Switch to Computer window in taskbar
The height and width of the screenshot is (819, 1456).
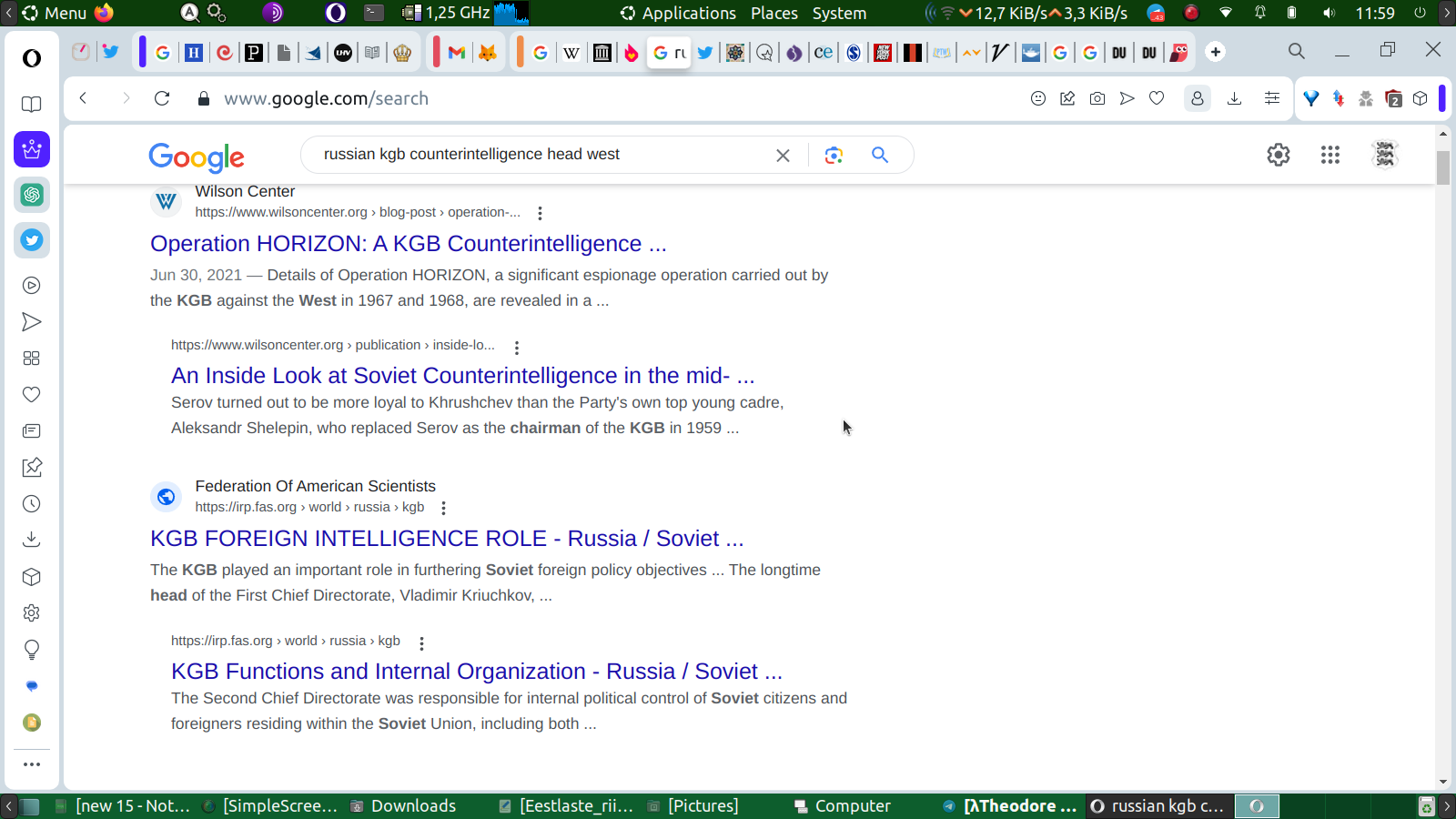pyautogui.click(x=843, y=806)
